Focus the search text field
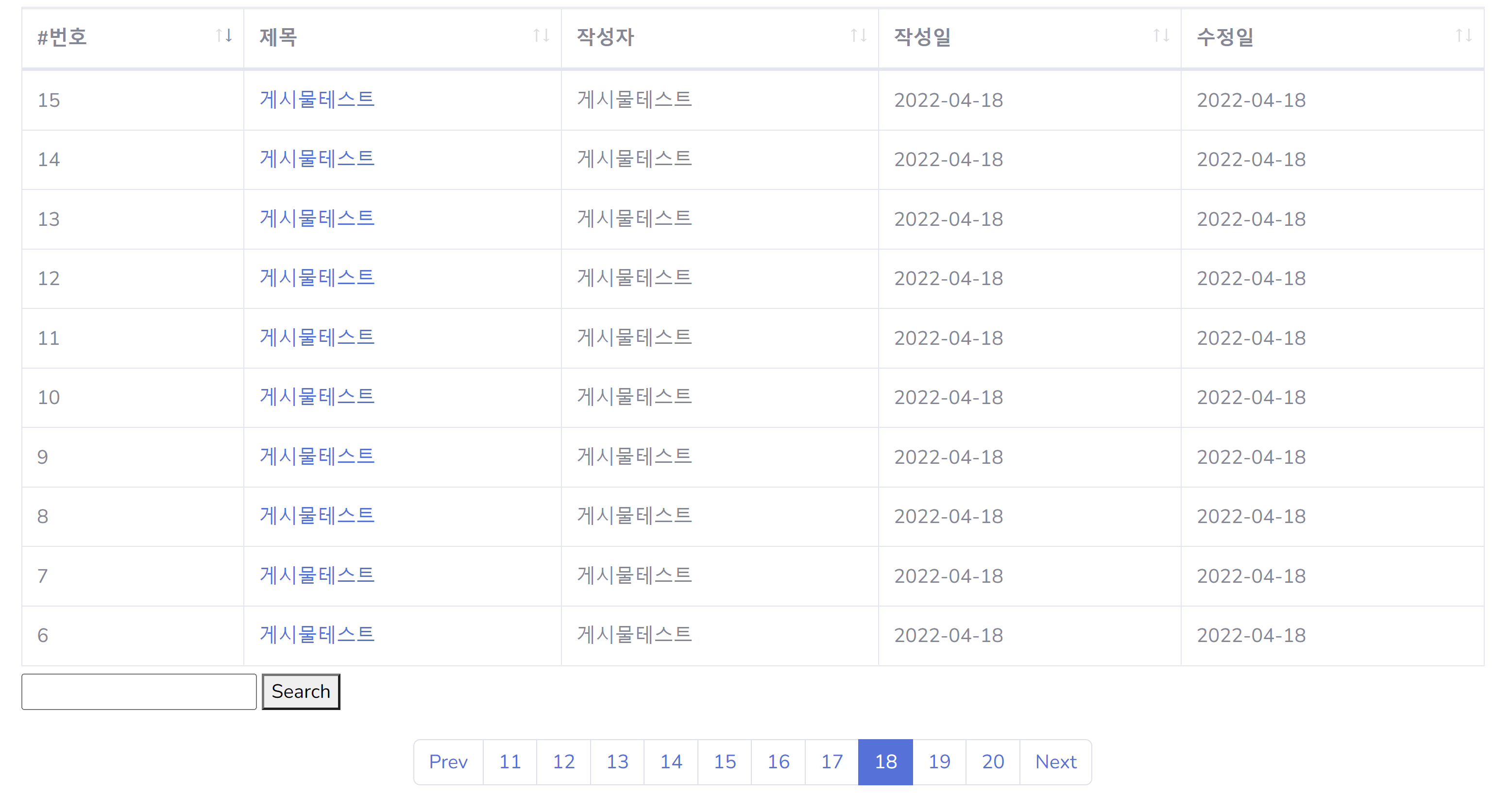 point(139,692)
